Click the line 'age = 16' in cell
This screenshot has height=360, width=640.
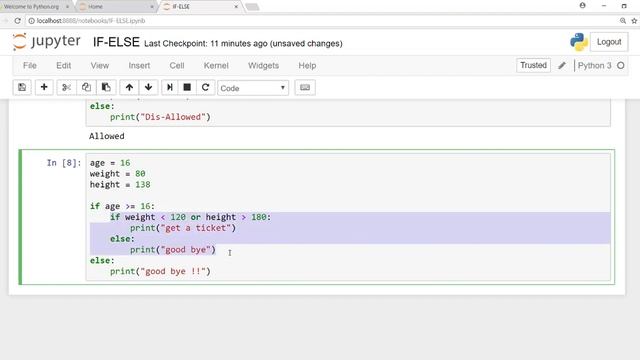click(110, 163)
